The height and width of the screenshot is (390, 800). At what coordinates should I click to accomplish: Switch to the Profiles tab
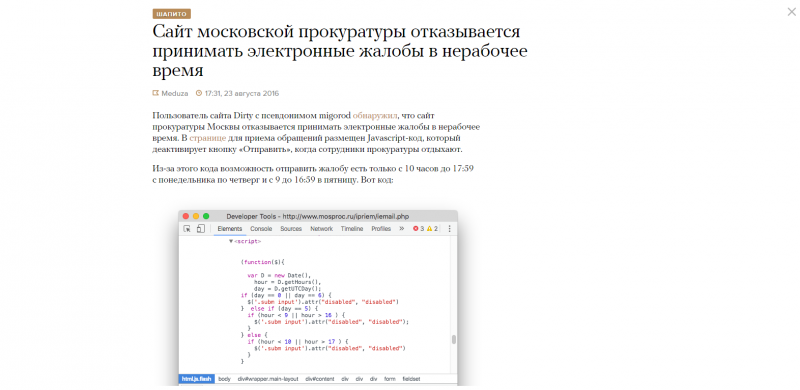381,229
